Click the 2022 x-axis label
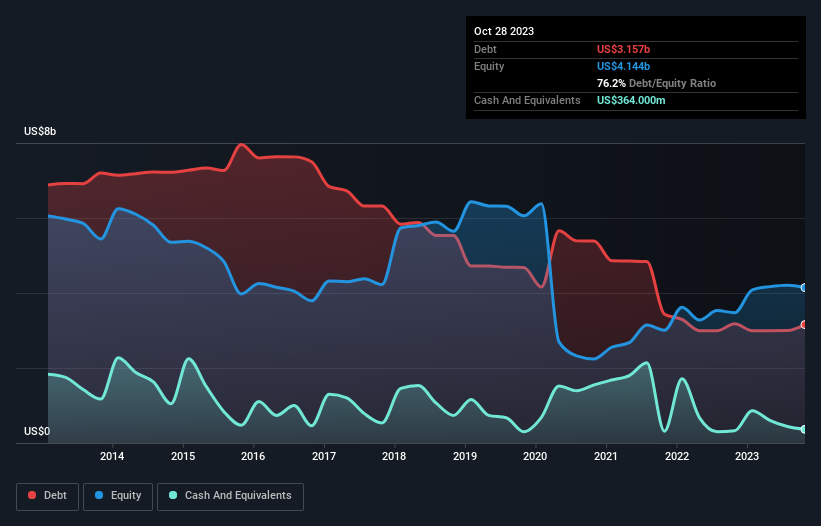The width and height of the screenshot is (821, 526). click(677, 456)
